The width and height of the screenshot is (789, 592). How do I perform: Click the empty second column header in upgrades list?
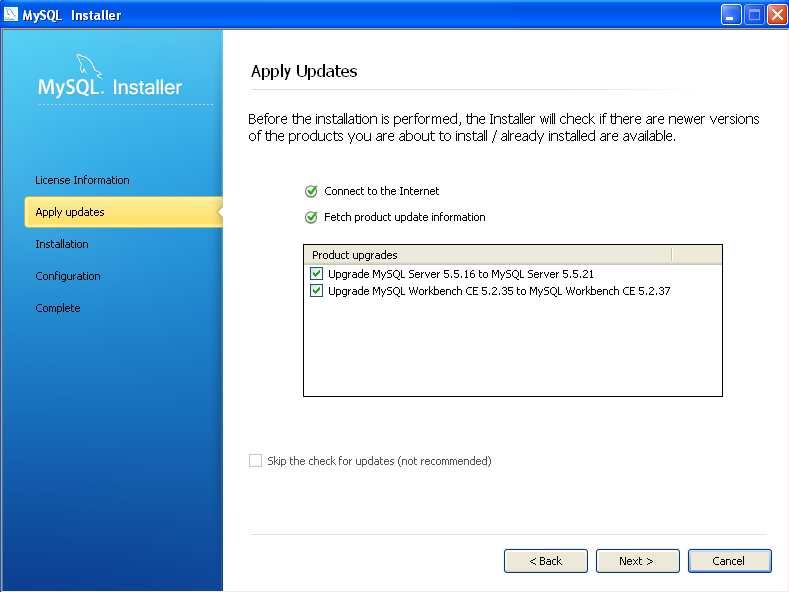(x=697, y=255)
